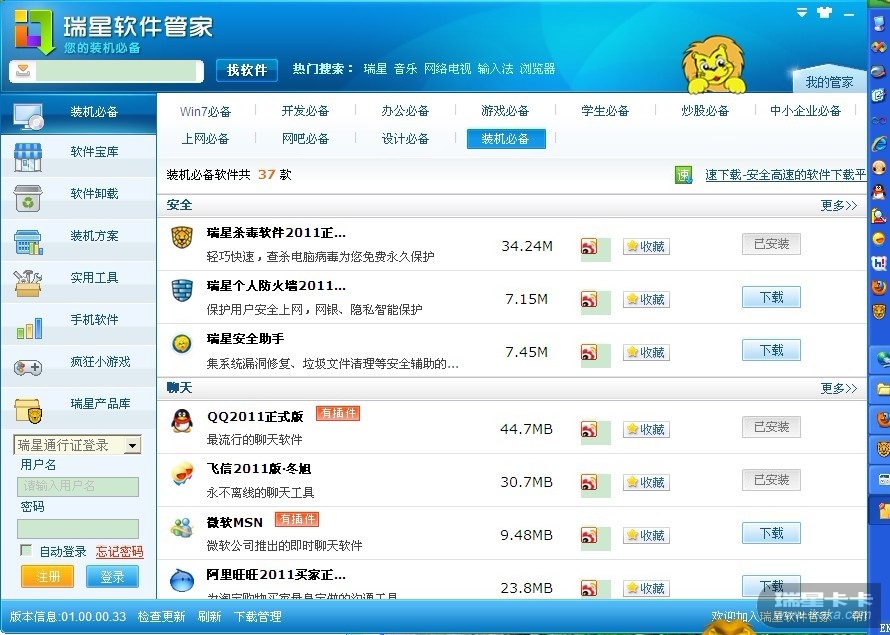Image resolution: width=890 pixels, height=635 pixels.
Task: Add 飞信2011版 to 收藏
Action: click(646, 482)
